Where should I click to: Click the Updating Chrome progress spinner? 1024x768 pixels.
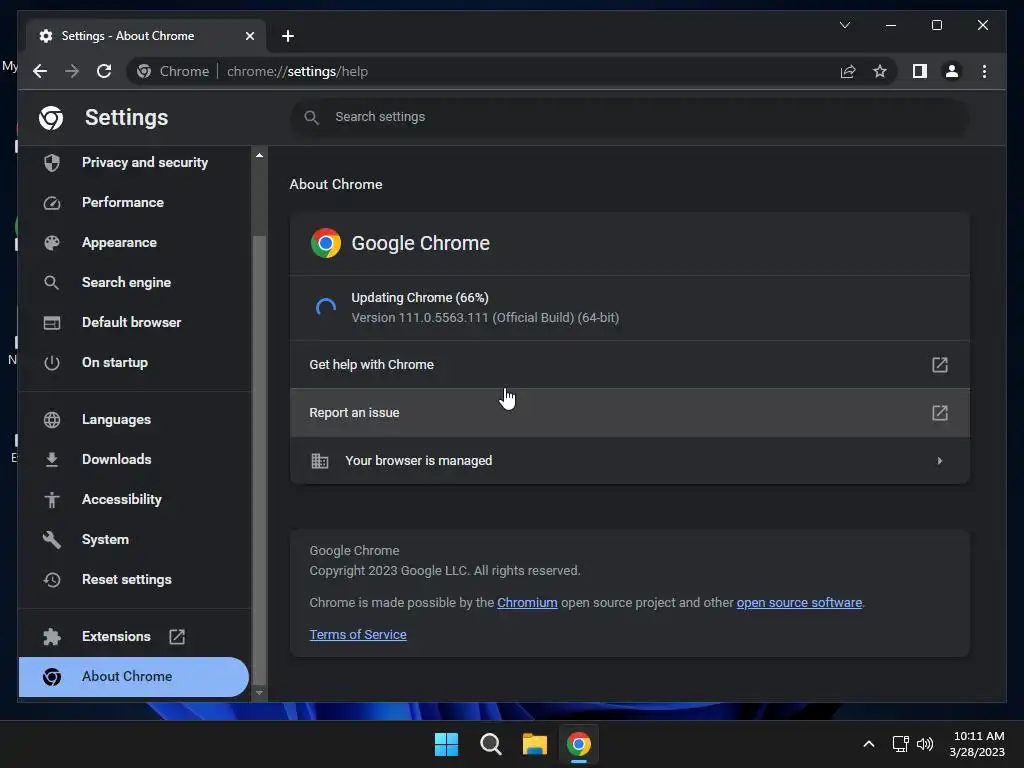coord(326,308)
